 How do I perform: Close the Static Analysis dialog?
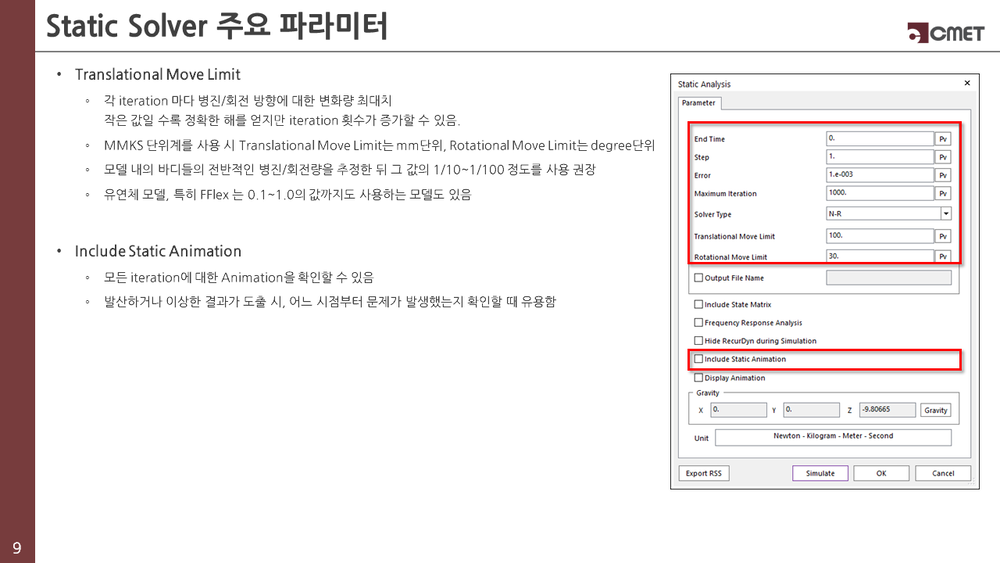(966, 84)
